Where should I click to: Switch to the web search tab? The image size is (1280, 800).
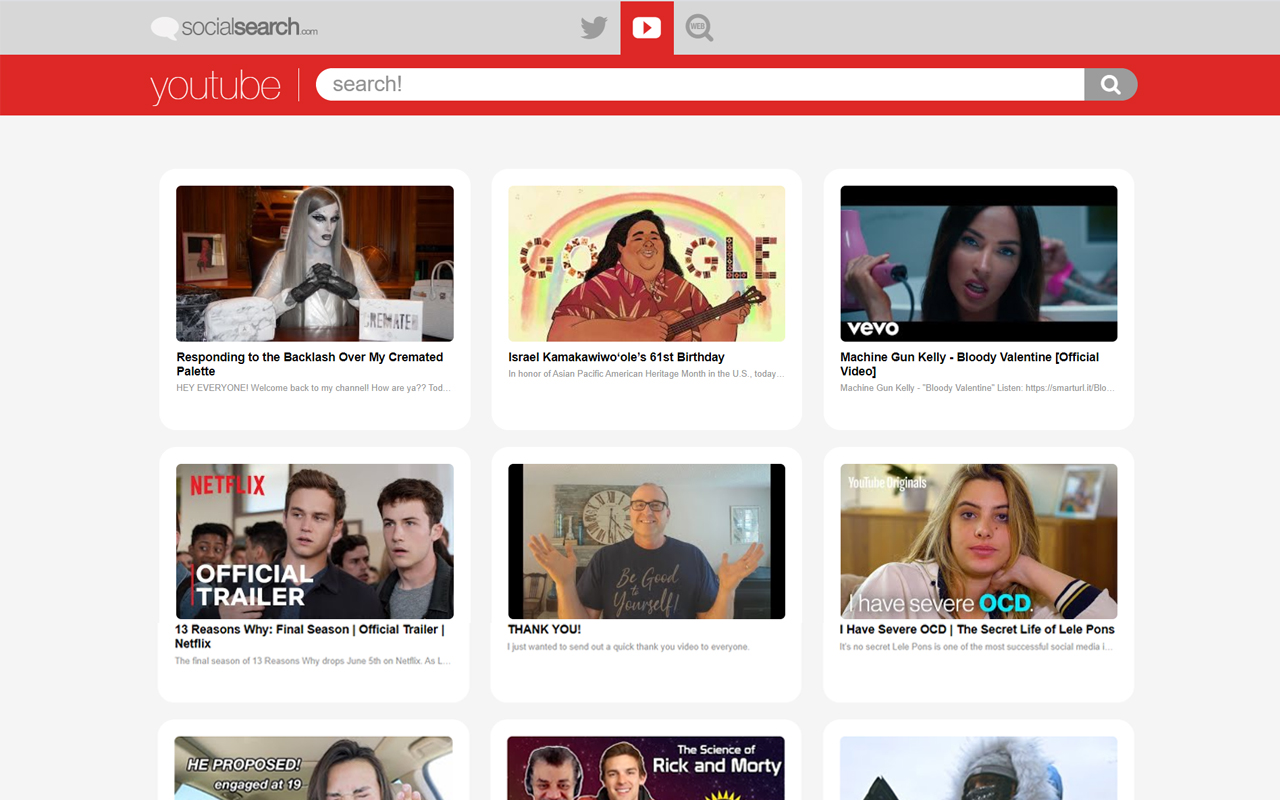699,28
